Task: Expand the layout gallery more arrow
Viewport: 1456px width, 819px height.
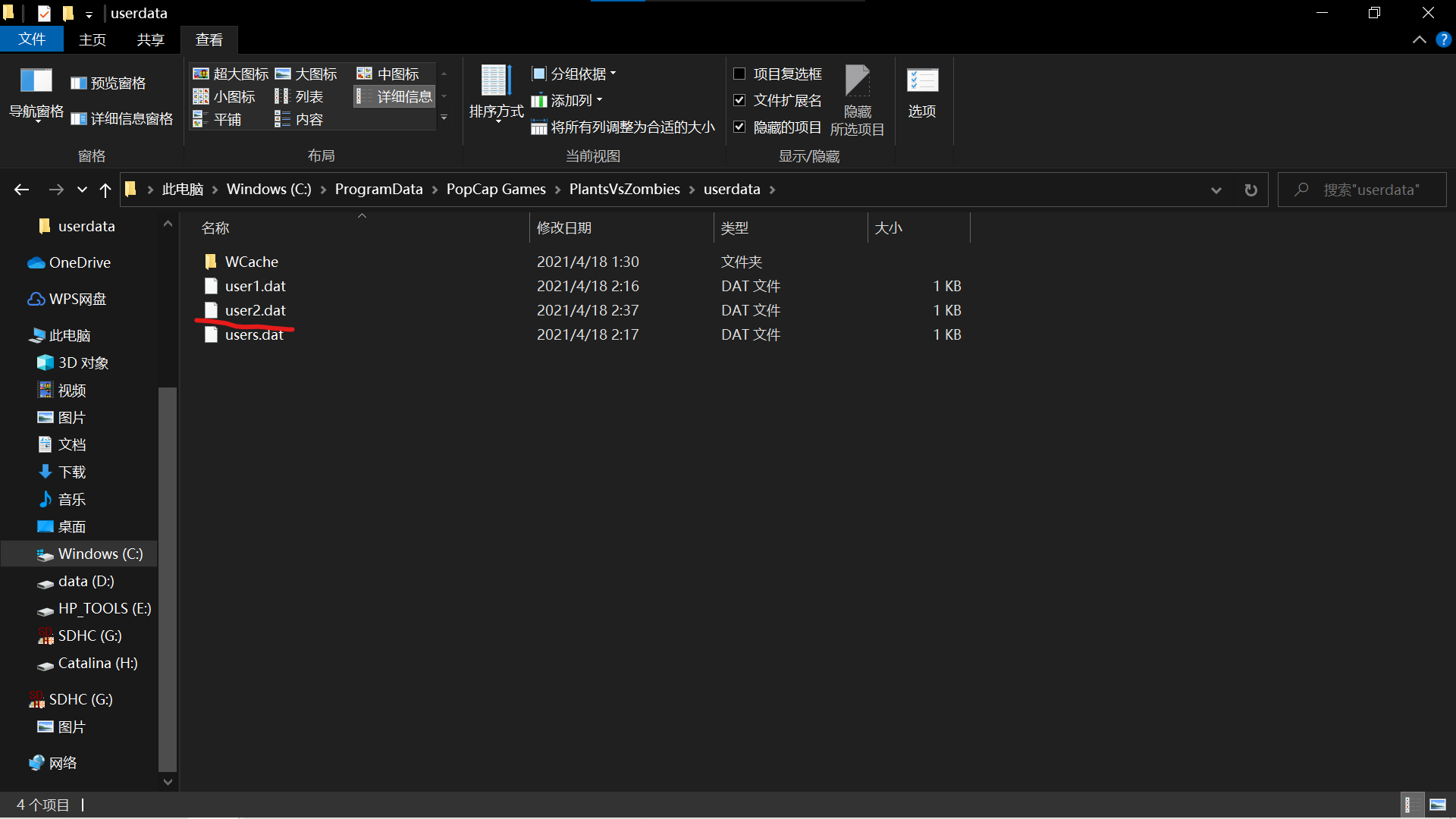Action: coord(444,118)
